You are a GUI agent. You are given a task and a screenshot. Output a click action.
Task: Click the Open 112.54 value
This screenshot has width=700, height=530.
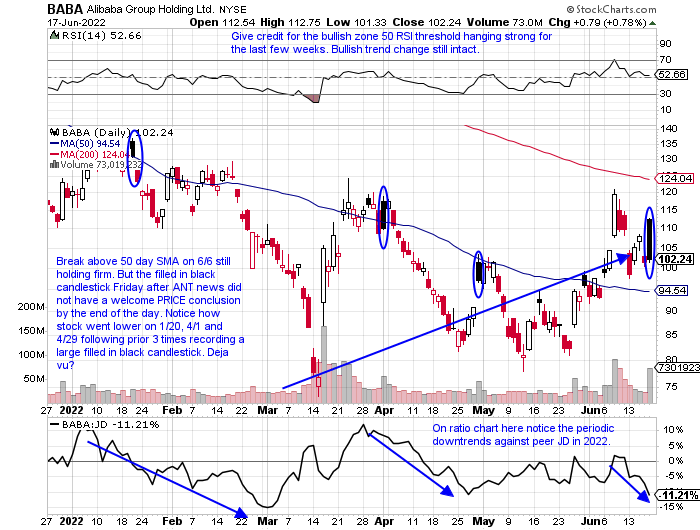click(x=222, y=22)
